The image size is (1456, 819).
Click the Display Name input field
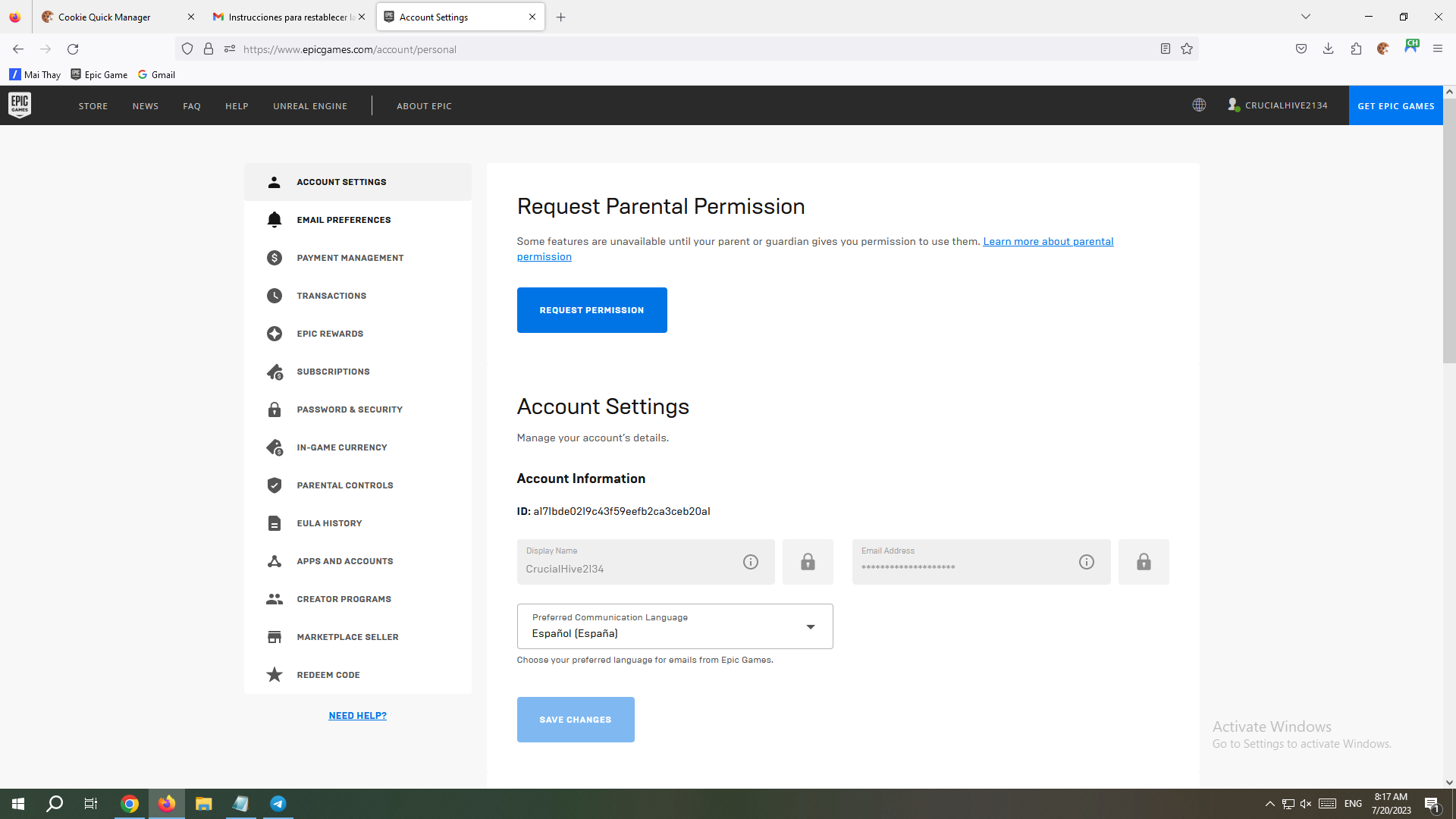[646, 562]
